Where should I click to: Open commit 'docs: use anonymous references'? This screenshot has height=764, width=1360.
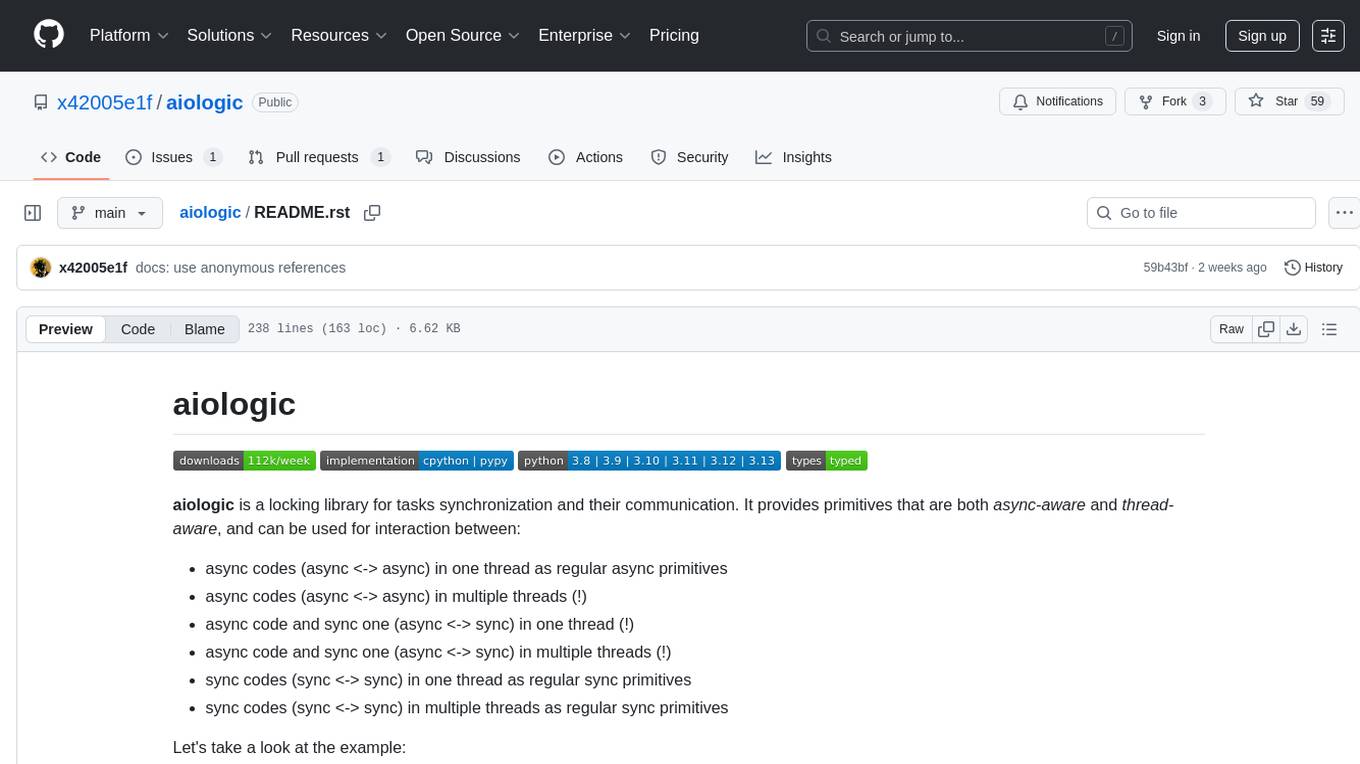click(241, 267)
